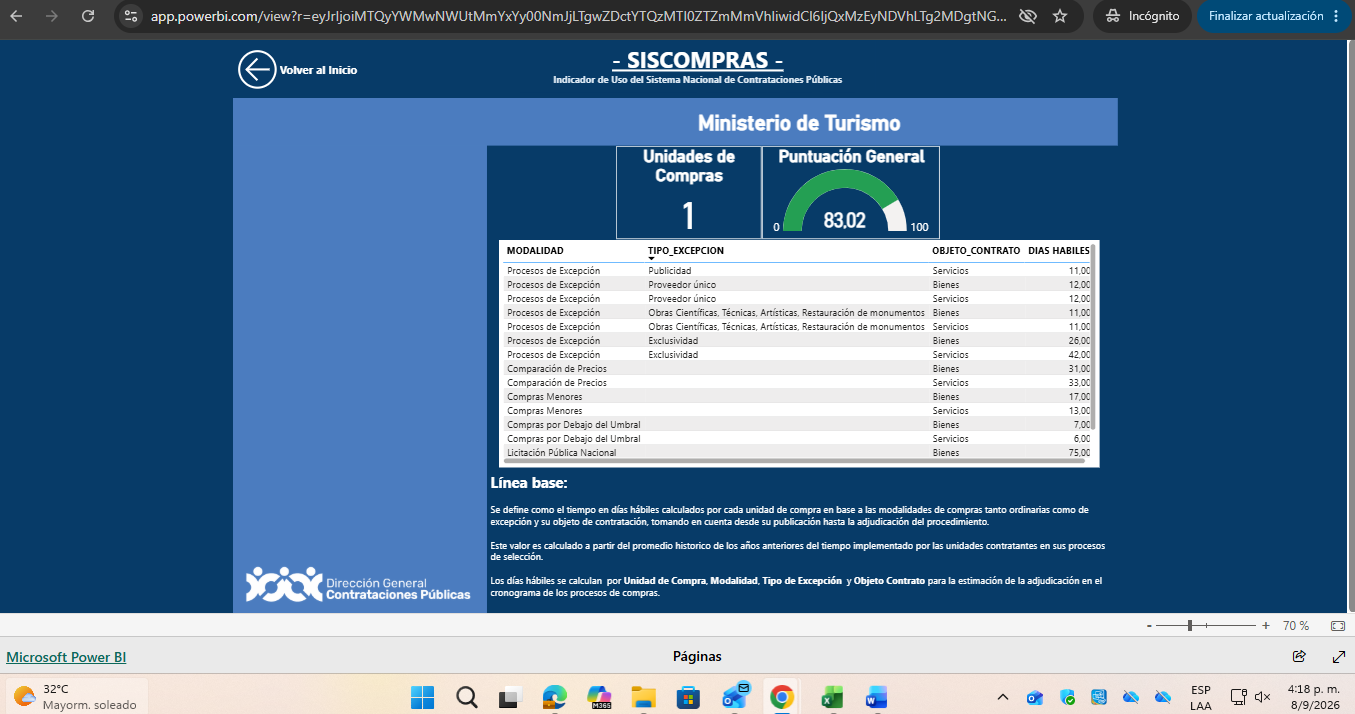Viewport: 1355px width, 714px height.
Task: Sort by MODALIDAD column header
Action: 535,251
